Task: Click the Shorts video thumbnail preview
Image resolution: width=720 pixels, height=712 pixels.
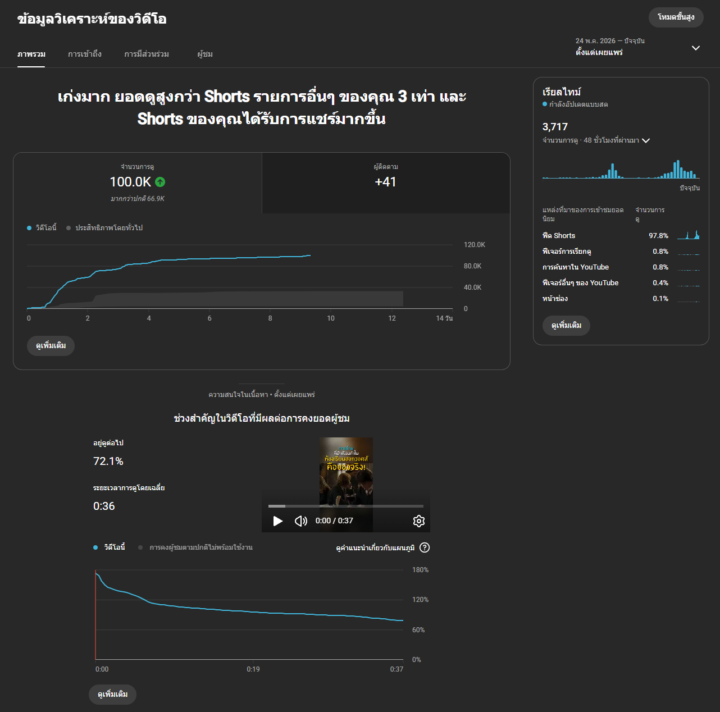Action: tap(346, 471)
